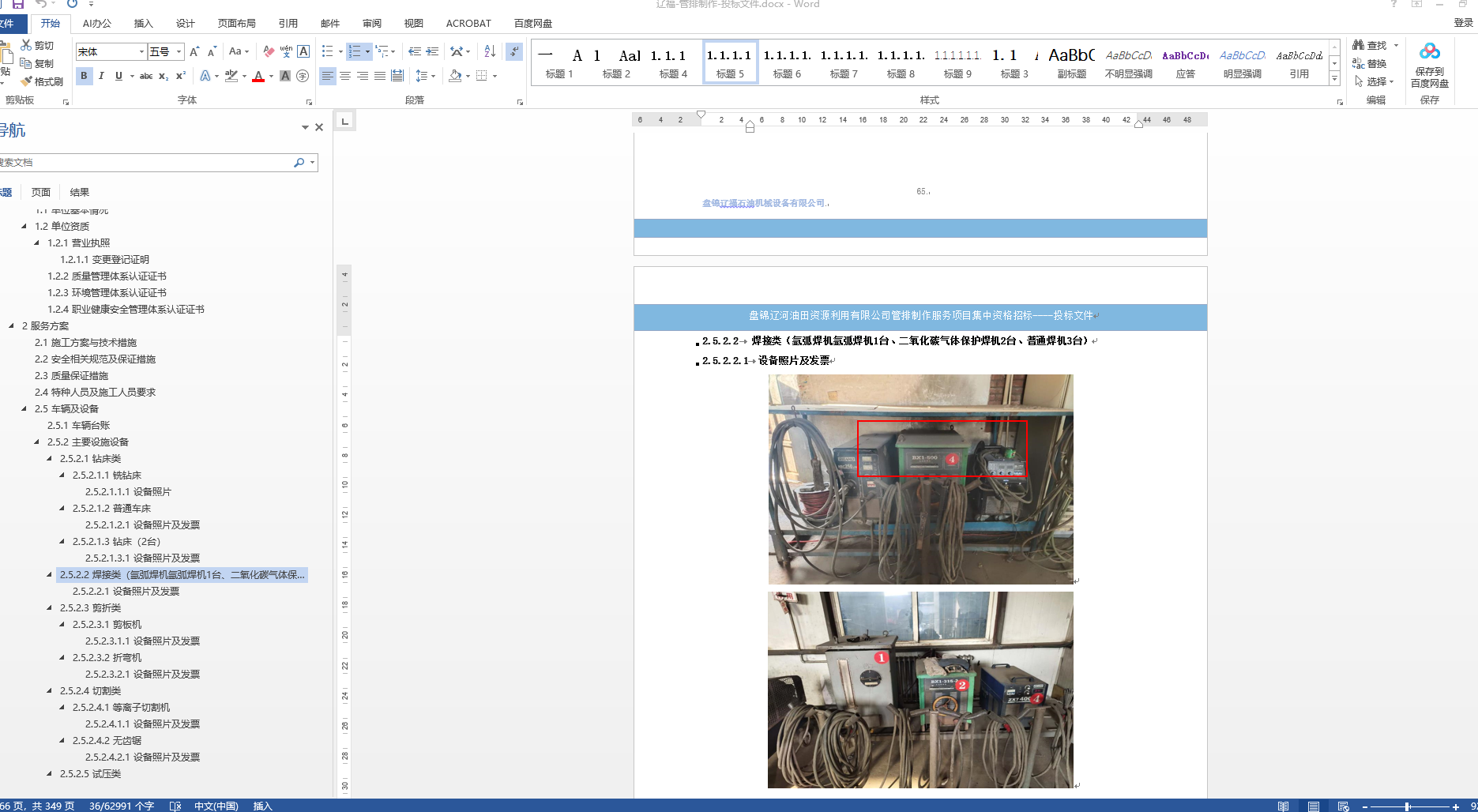This screenshot has height=812, width=1478.
Task: Apply Character Shading icon
Action: [x=285, y=76]
